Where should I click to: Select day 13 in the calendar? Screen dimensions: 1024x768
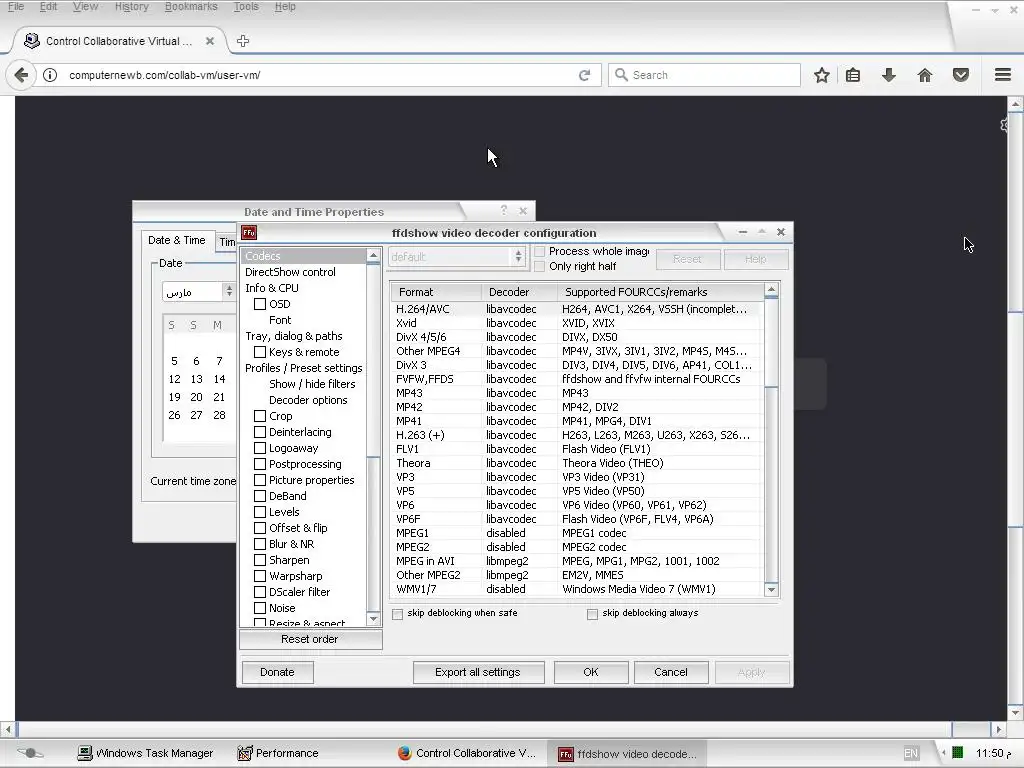point(197,379)
